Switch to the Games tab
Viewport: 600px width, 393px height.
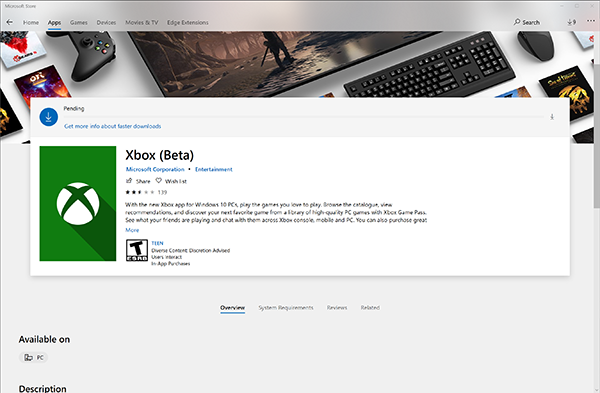pyautogui.click(x=78, y=23)
